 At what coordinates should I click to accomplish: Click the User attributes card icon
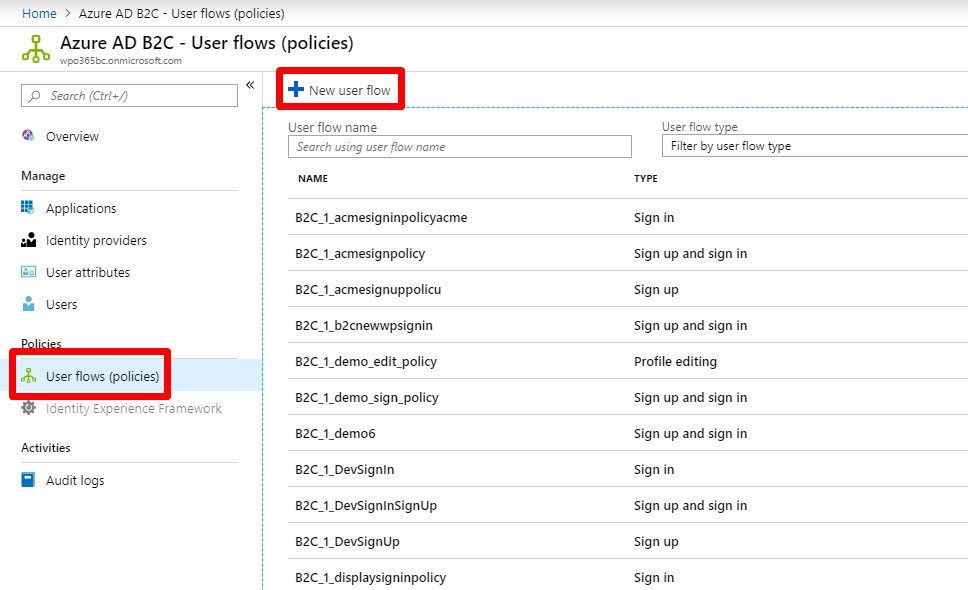pyautogui.click(x=28, y=272)
